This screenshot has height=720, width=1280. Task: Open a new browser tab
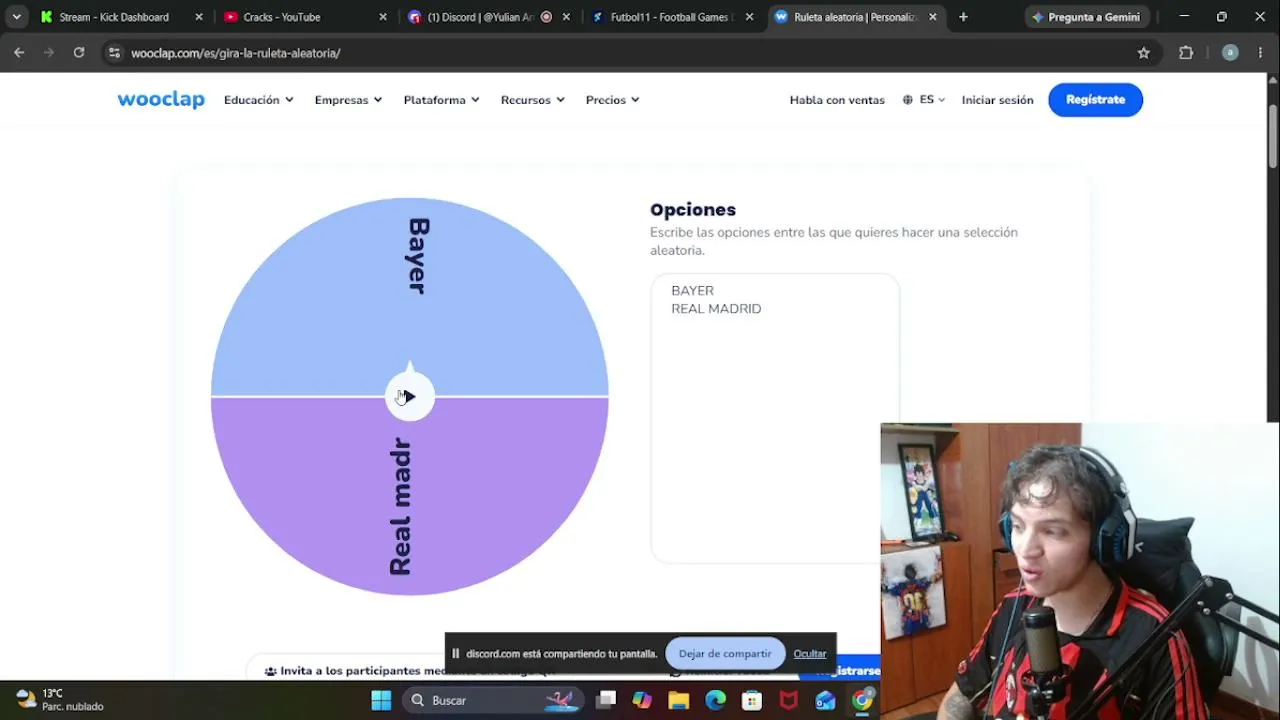coord(963,17)
